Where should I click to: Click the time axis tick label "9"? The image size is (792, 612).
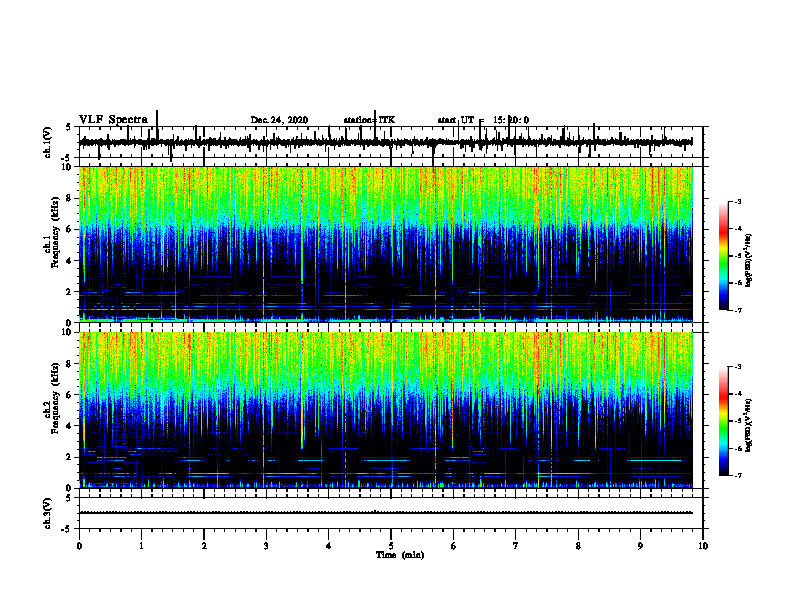click(x=640, y=546)
